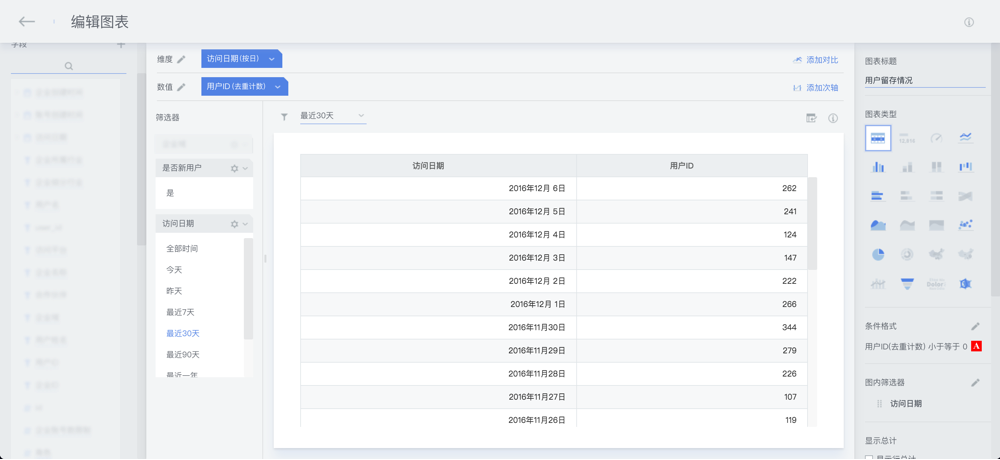Screen dimensions: 1000x460
Task: Click the value 107 cell
Action: [692, 397]
